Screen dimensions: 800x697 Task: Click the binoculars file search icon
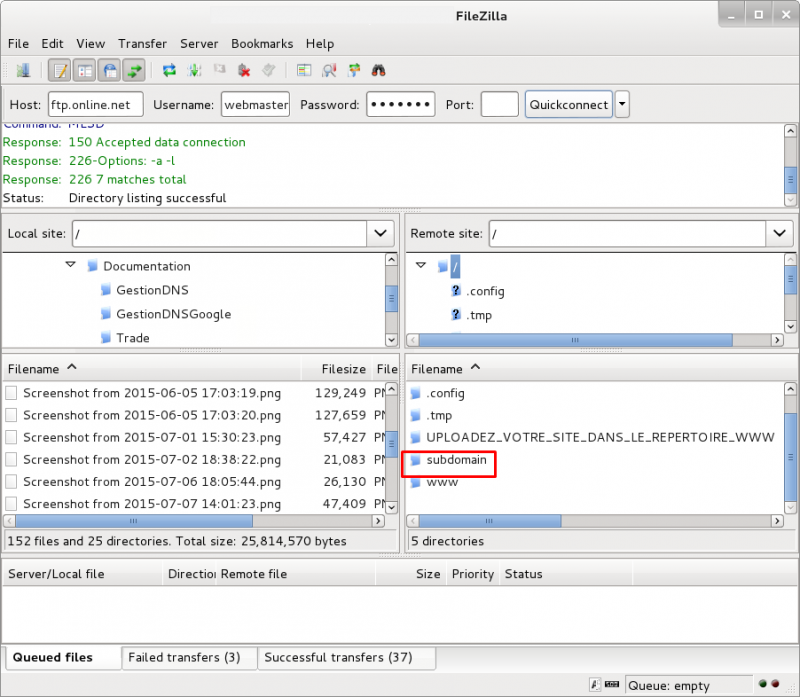pos(379,70)
